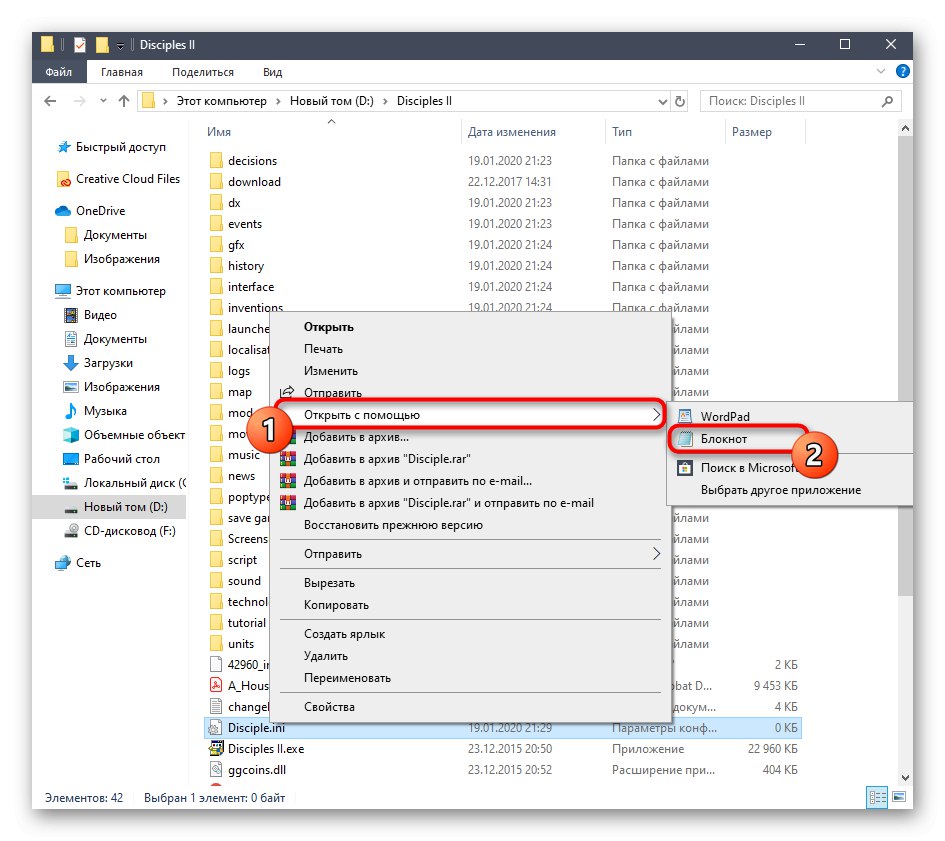The width and height of the screenshot is (945, 841).
Task: Open Рабочий стол in sidebar
Action: [112, 459]
